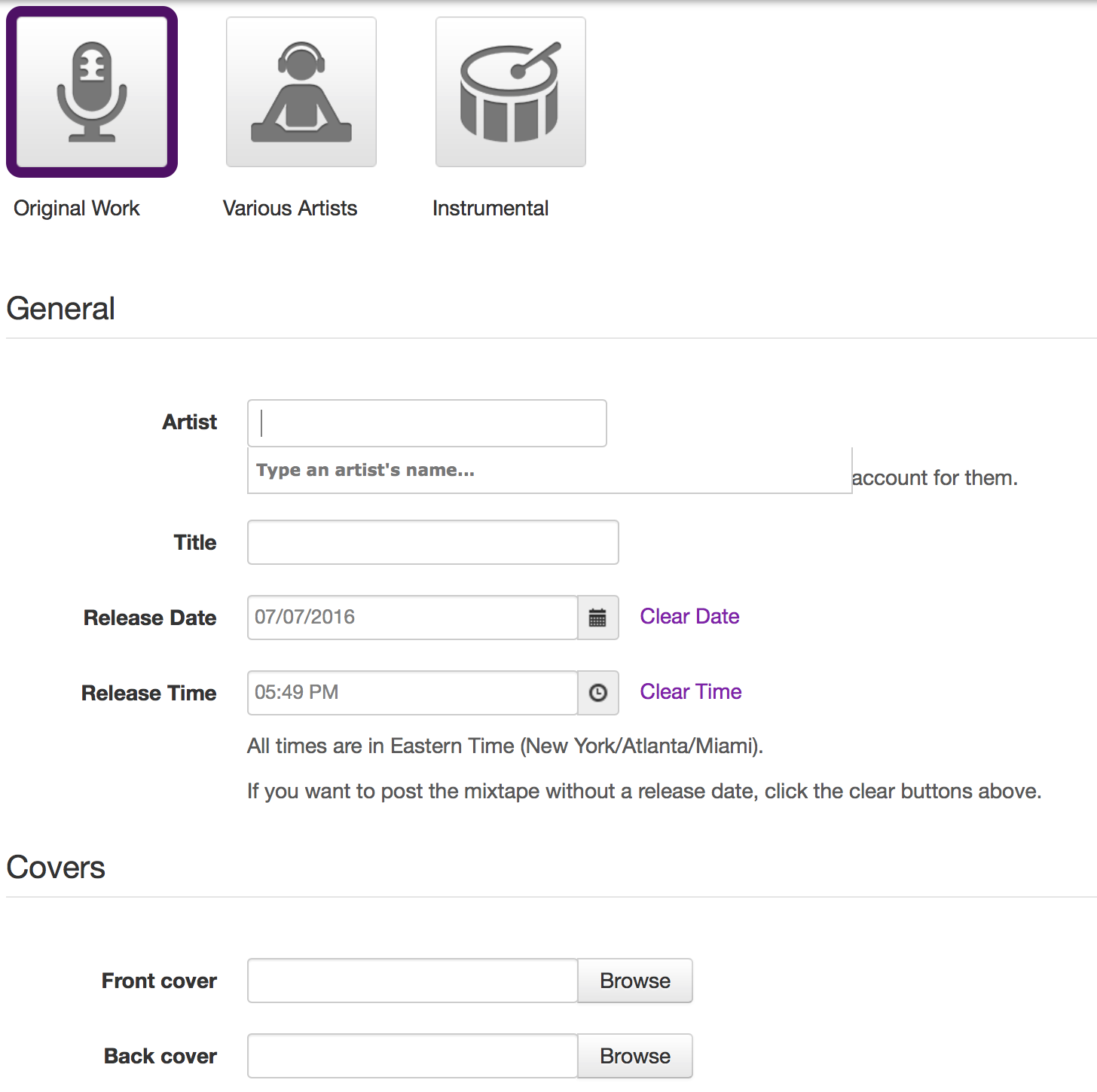Browse for a Back cover image
This screenshot has height=1092, width=1097.
pos(634,1056)
